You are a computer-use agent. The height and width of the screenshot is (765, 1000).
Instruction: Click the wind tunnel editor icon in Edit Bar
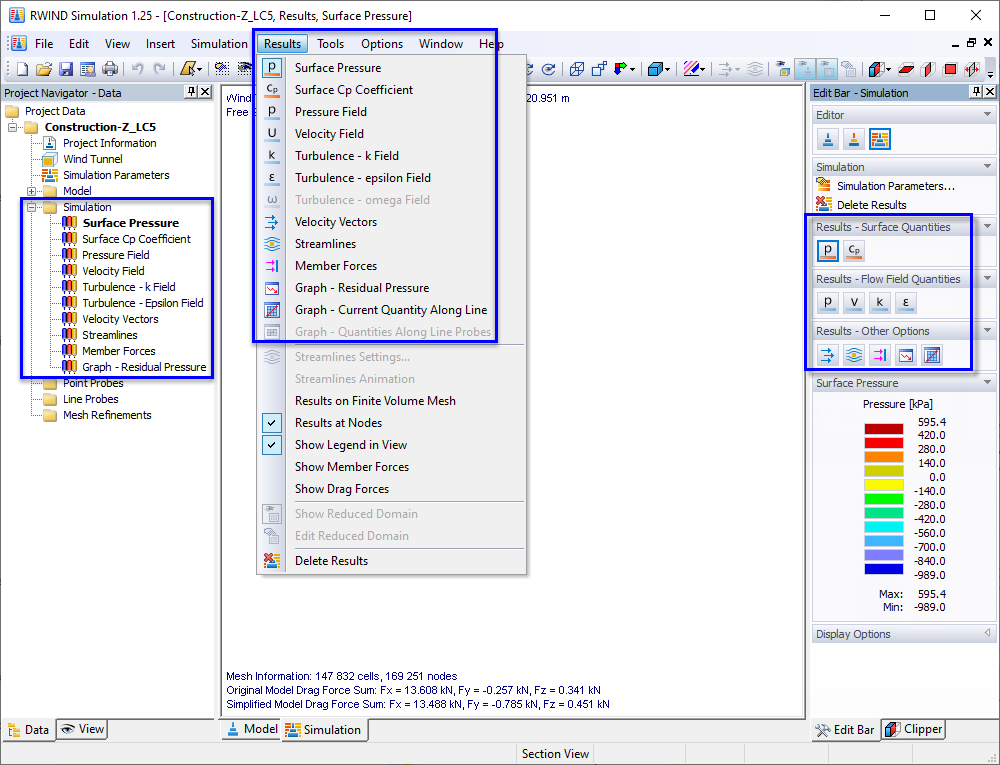(854, 139)
